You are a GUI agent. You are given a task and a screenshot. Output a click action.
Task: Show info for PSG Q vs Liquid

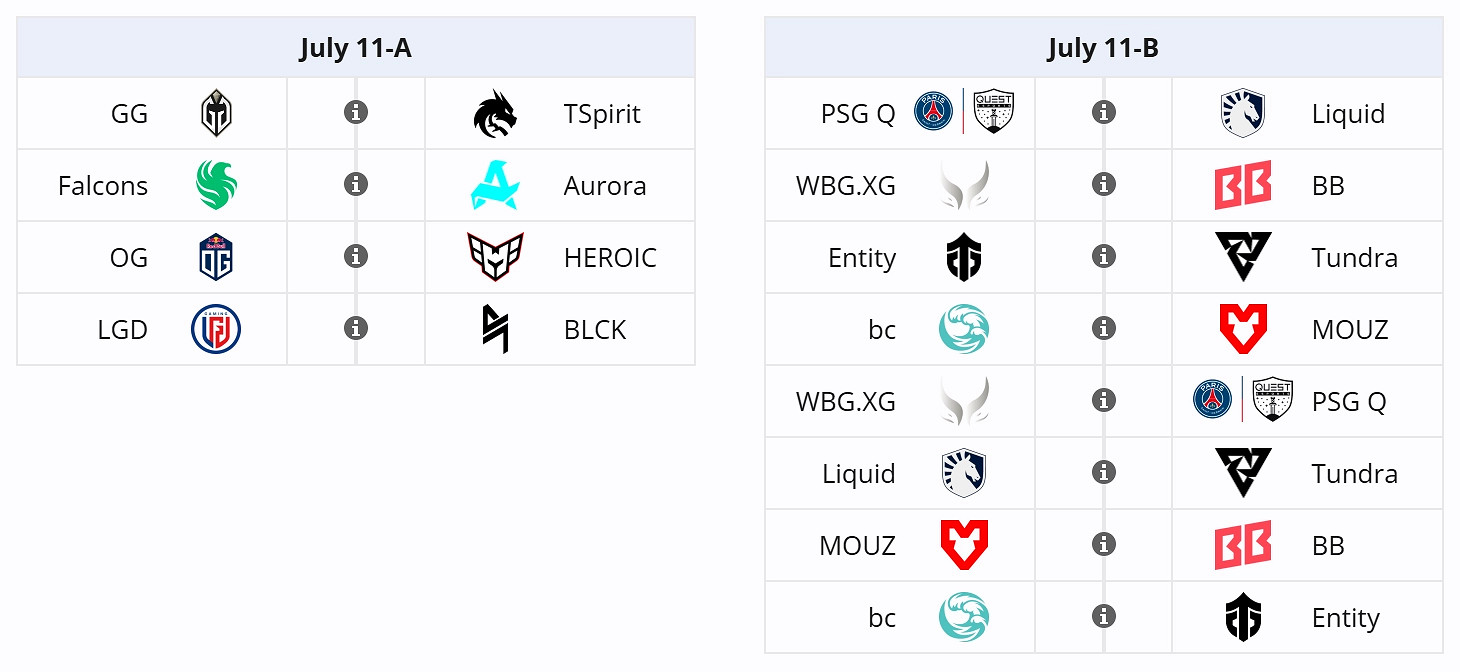point(1104,112)
